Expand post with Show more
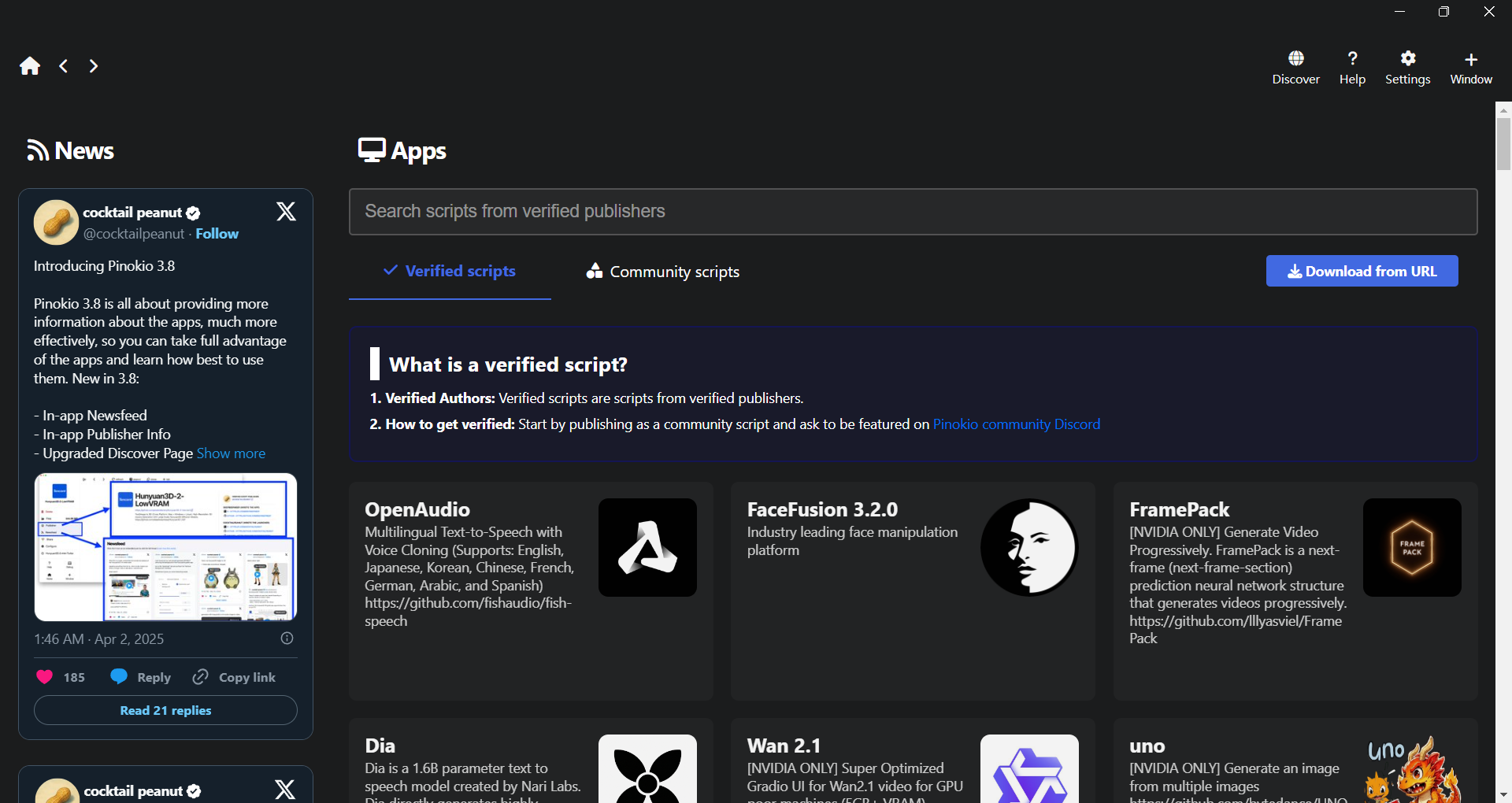 coord(231,453)
